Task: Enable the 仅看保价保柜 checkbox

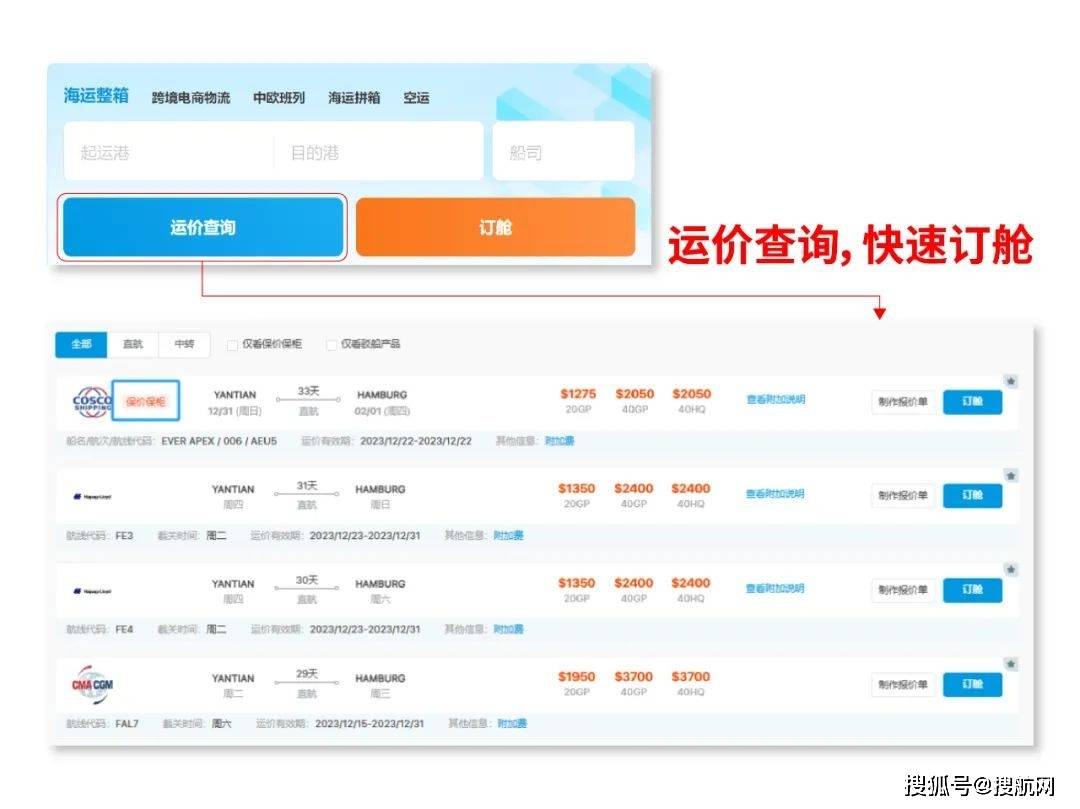Action: tap(231, 345)
